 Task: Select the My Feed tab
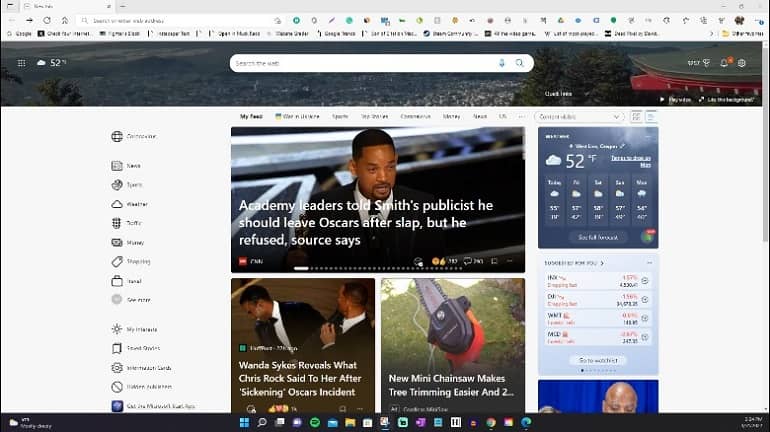click(x=251, y=117)
